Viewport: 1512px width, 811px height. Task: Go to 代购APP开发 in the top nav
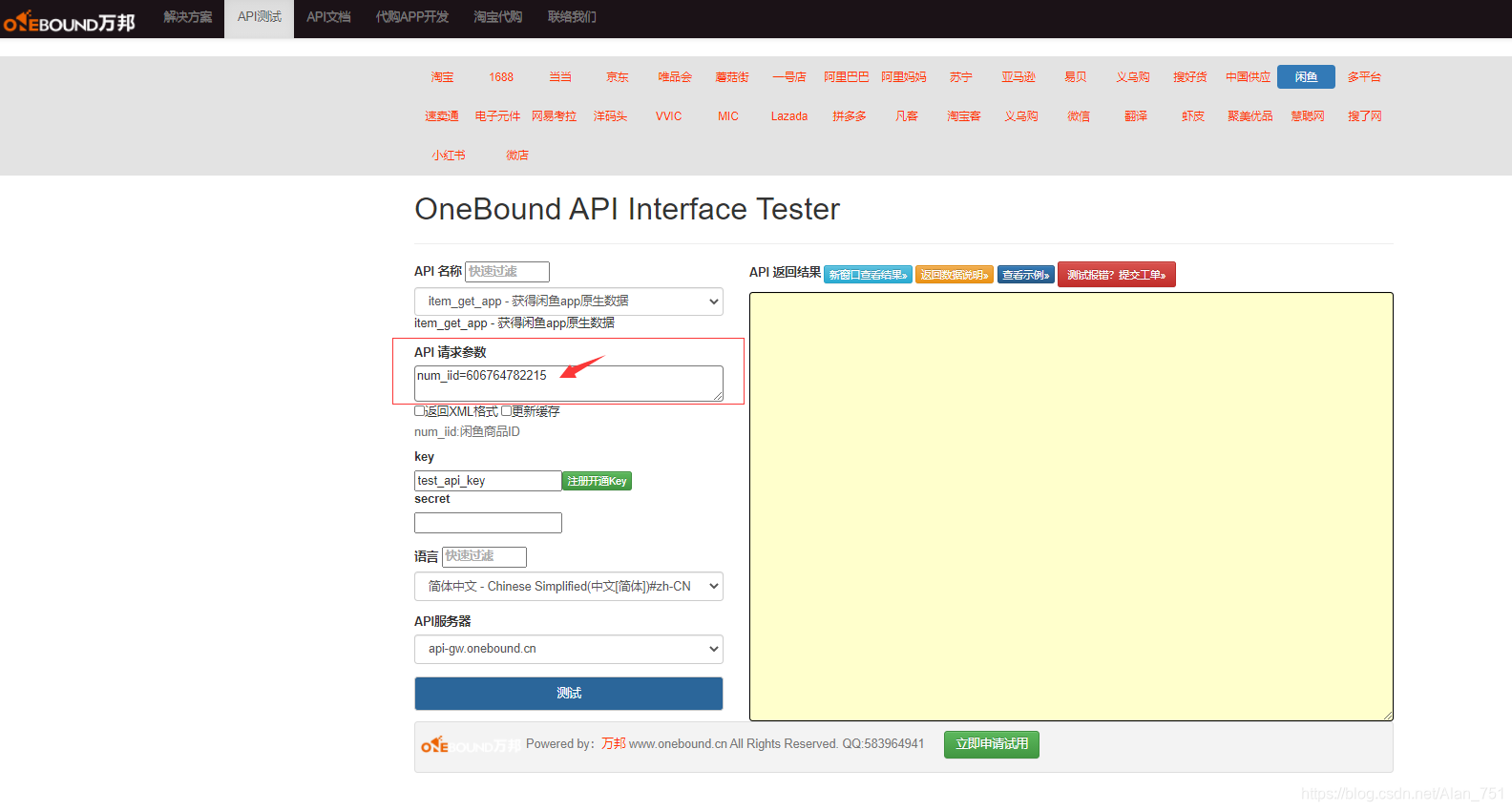coord(412,17)
